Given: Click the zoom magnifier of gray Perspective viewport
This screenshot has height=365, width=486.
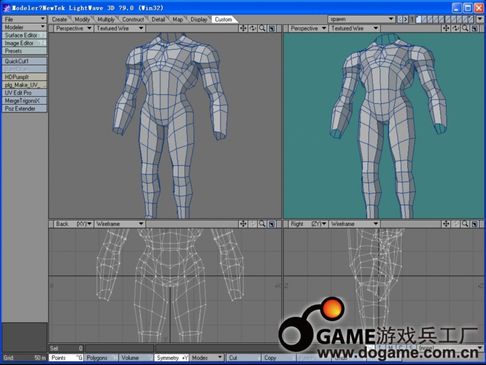Looking at the screenshot, I should [x=262, y=28].
